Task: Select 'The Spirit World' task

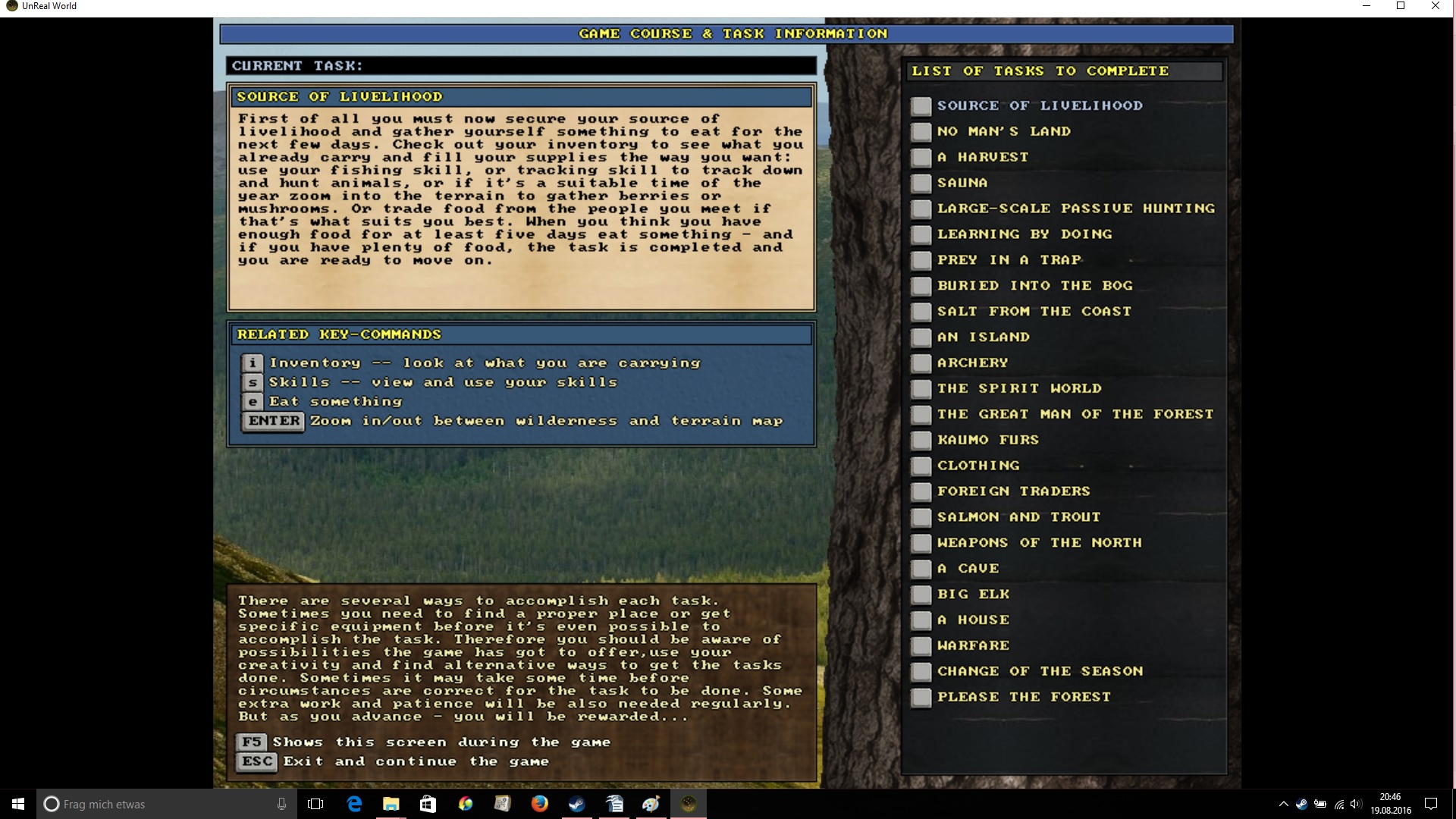Action: 1019,389
